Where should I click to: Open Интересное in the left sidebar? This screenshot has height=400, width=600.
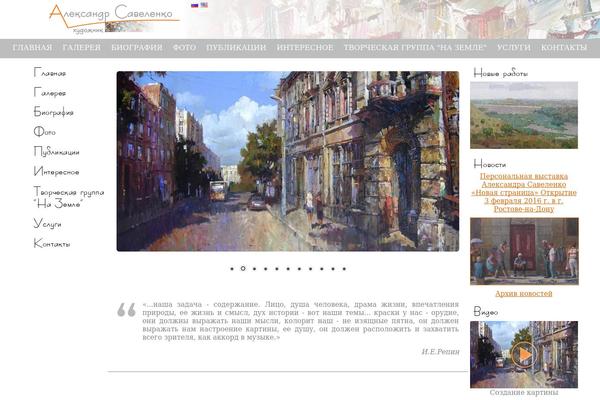[57, 171]
